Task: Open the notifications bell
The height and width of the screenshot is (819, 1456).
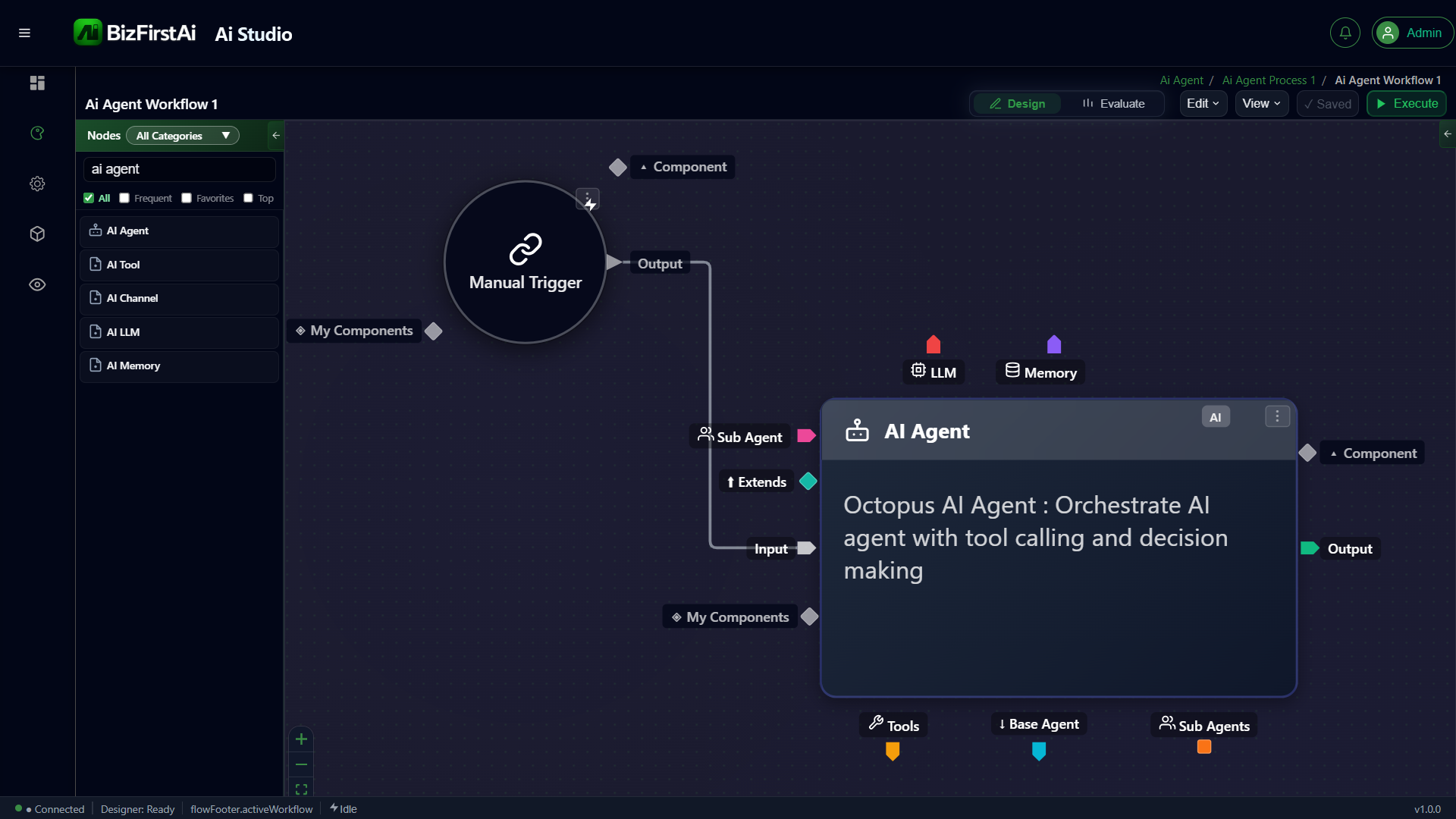Action: (x=1345, y=33)
